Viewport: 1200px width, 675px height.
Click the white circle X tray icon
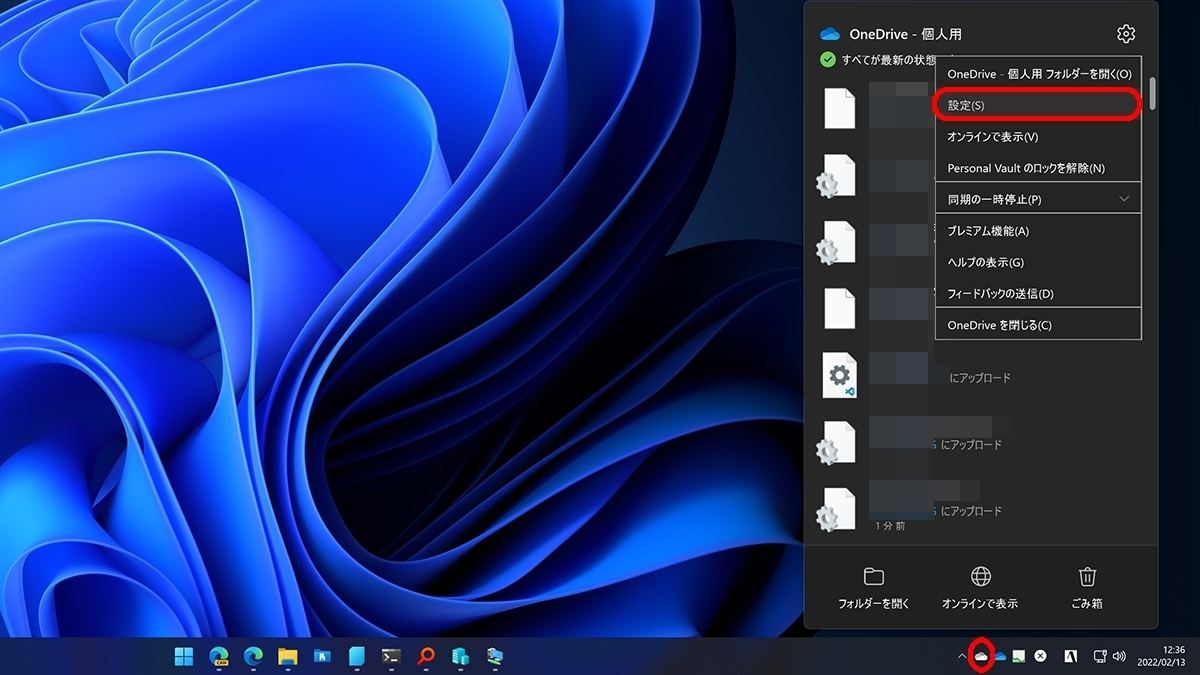[1040, 656]
